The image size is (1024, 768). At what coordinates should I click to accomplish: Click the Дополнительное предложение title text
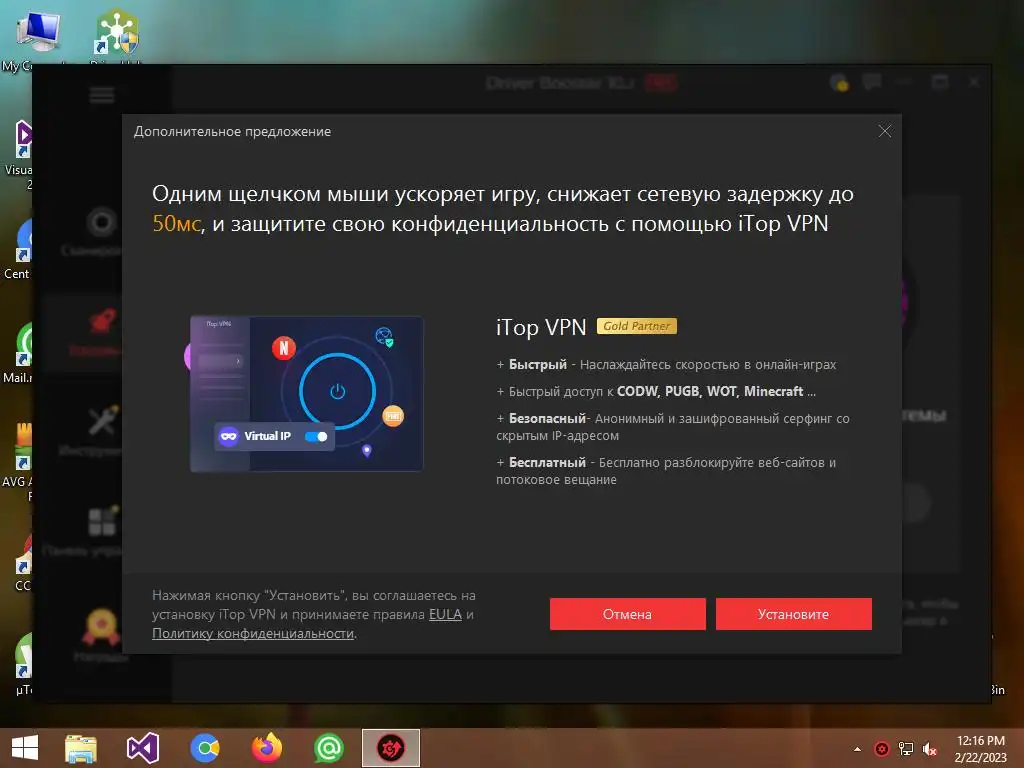(232, 131)
